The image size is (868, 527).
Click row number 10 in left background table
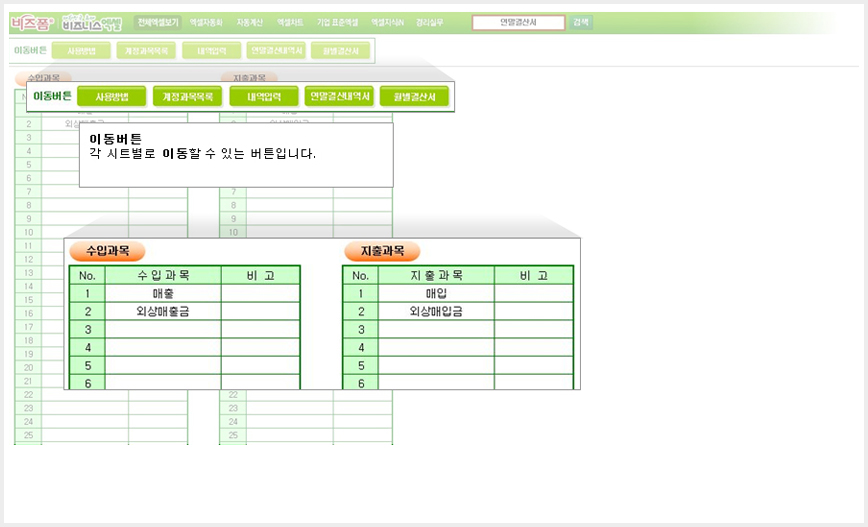pyautogui.click(x=28, y=232)
